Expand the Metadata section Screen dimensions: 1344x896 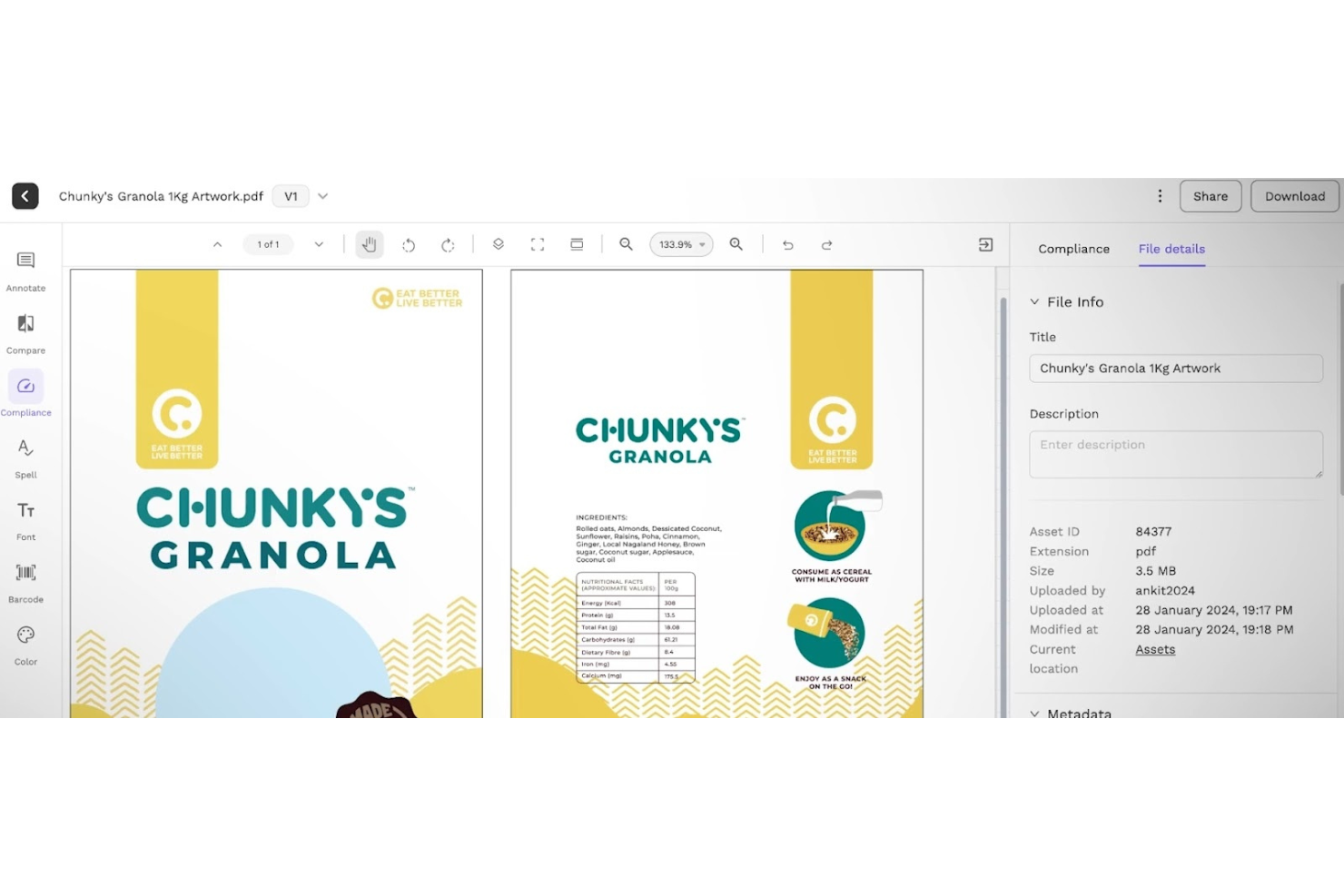[x=1034, y=714]
